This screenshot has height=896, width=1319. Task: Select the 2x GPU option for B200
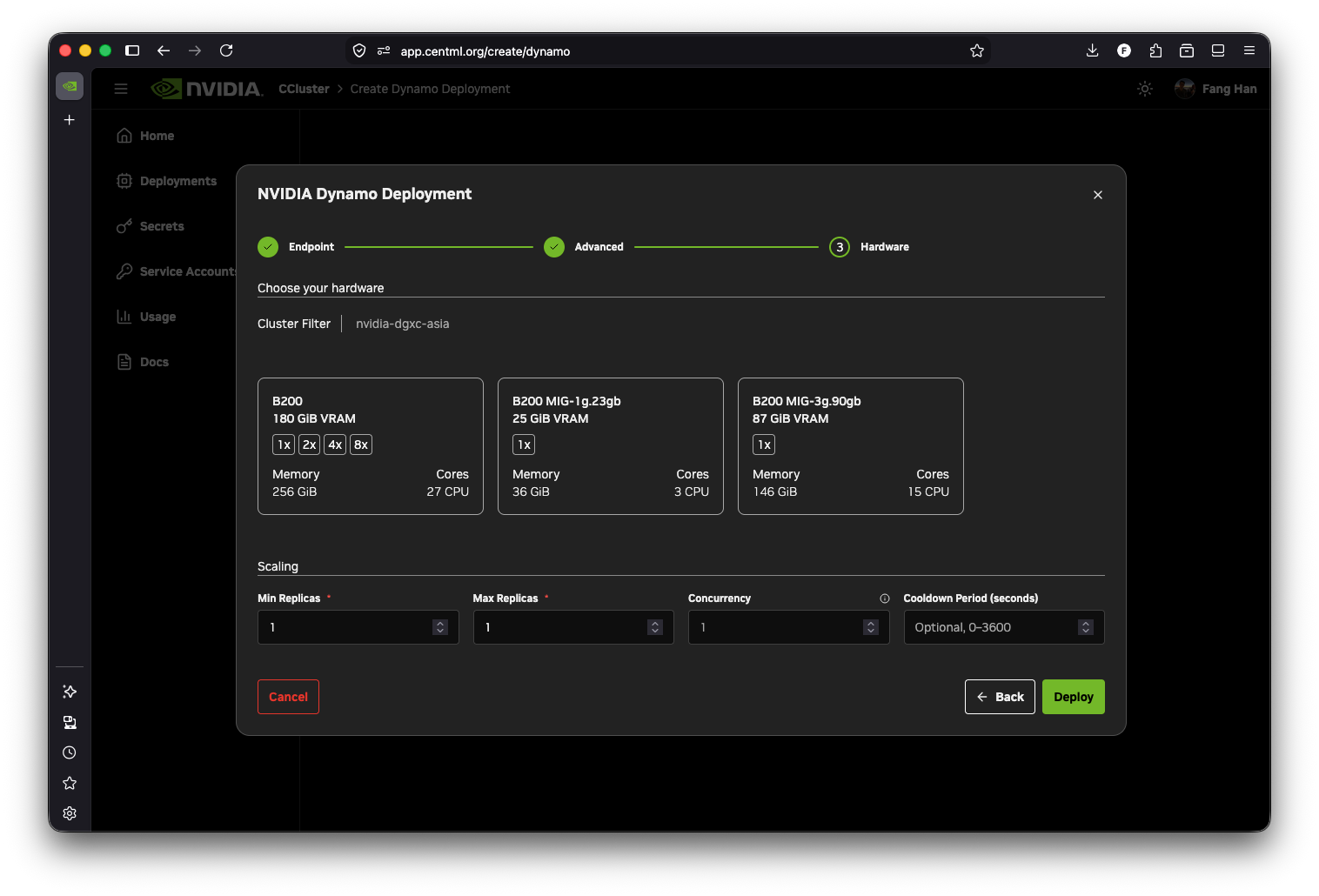(x=309, y=445)
